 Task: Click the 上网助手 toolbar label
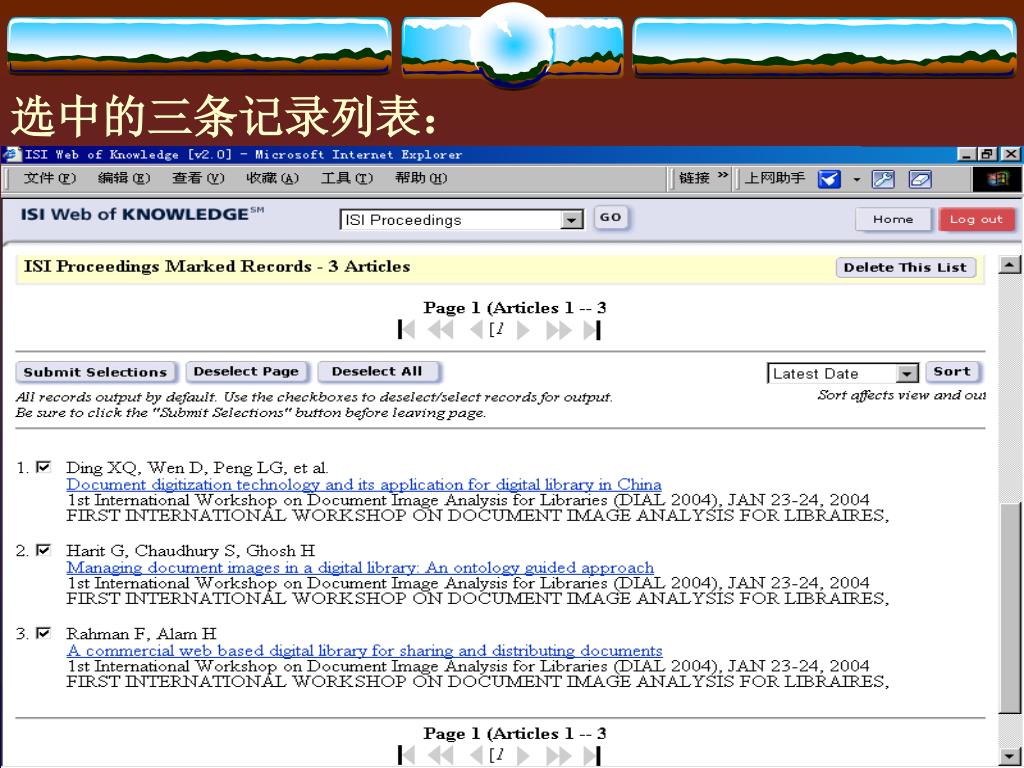[x=775, y=178]
